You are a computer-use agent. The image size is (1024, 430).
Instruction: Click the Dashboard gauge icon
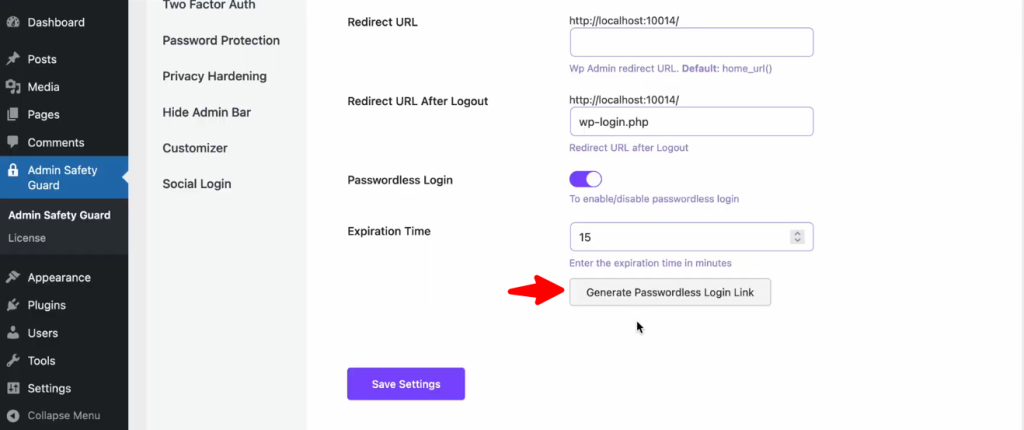13,22
